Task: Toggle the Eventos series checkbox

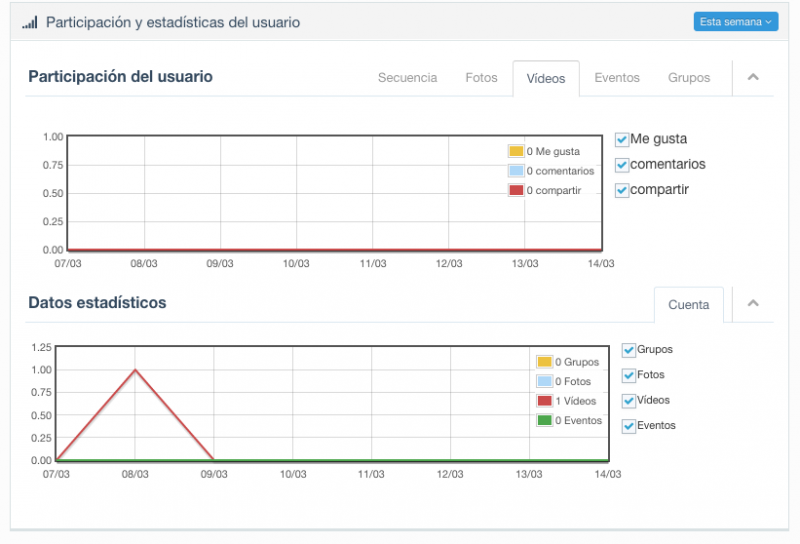Action: (629, 425)
